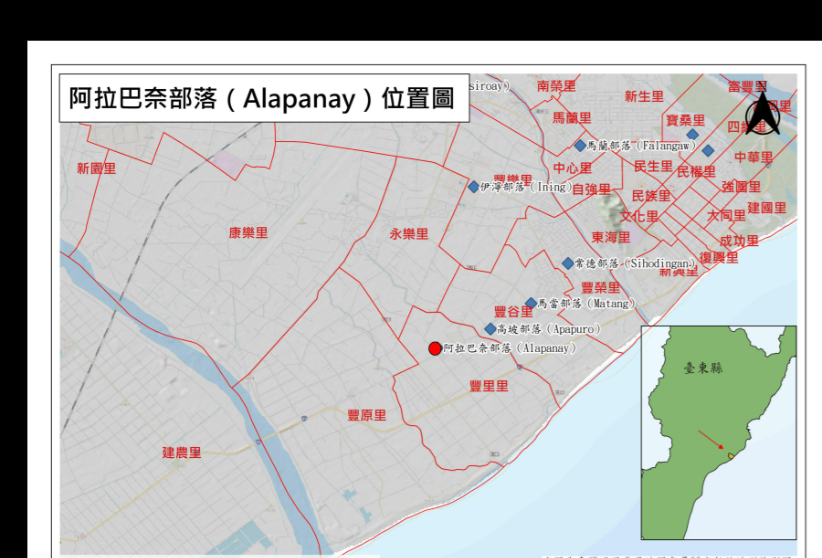
Task: Select the 建農里 label near the river
Action: [182, 452]
